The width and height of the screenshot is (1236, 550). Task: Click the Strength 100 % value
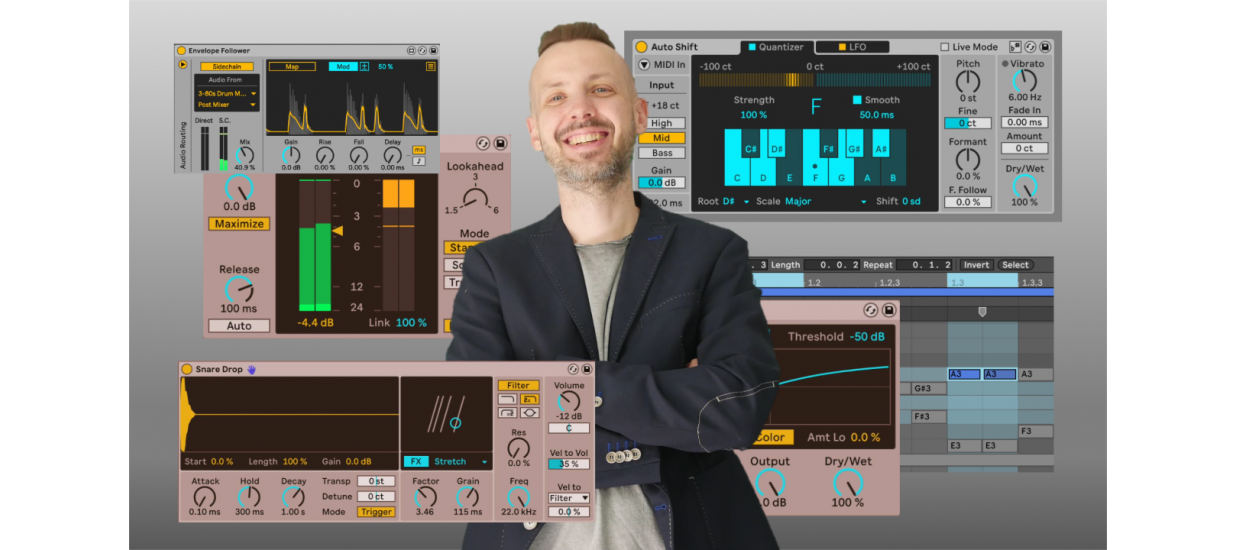click(754, 115)
